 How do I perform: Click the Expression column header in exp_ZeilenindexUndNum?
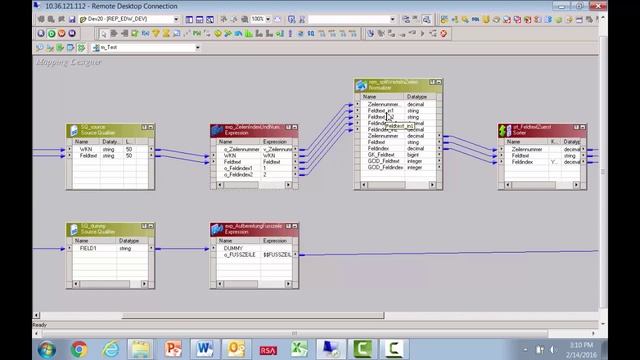pos(276,142)
